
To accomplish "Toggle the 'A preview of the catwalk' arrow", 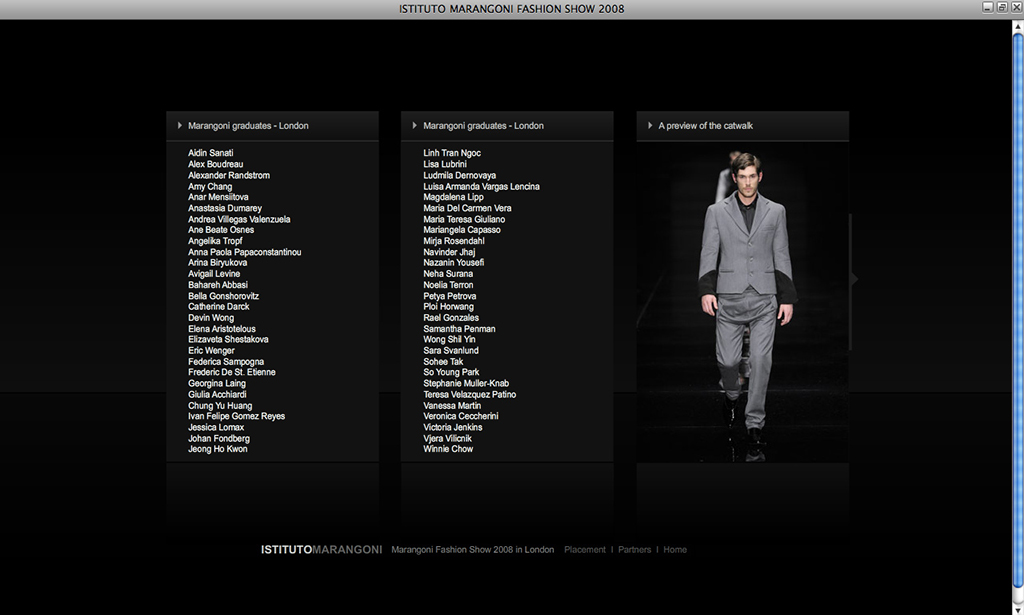I will click(650, 125).
